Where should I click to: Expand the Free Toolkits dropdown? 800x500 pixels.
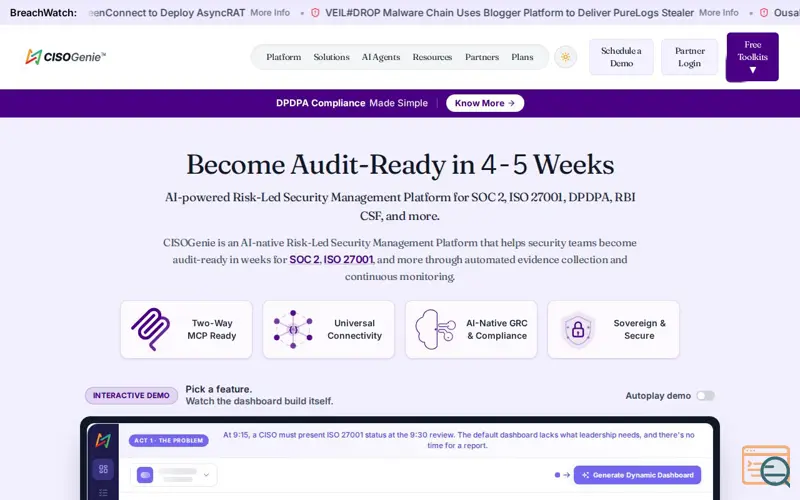click(x=752, y=57)
